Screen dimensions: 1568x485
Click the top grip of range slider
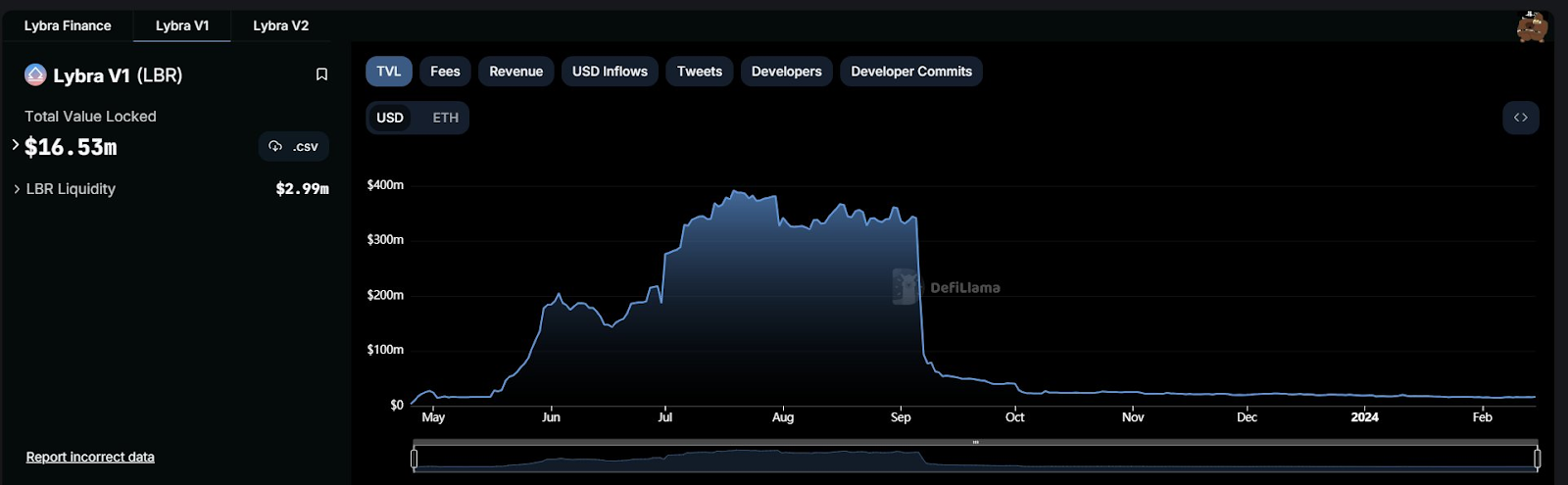(975, 442)
